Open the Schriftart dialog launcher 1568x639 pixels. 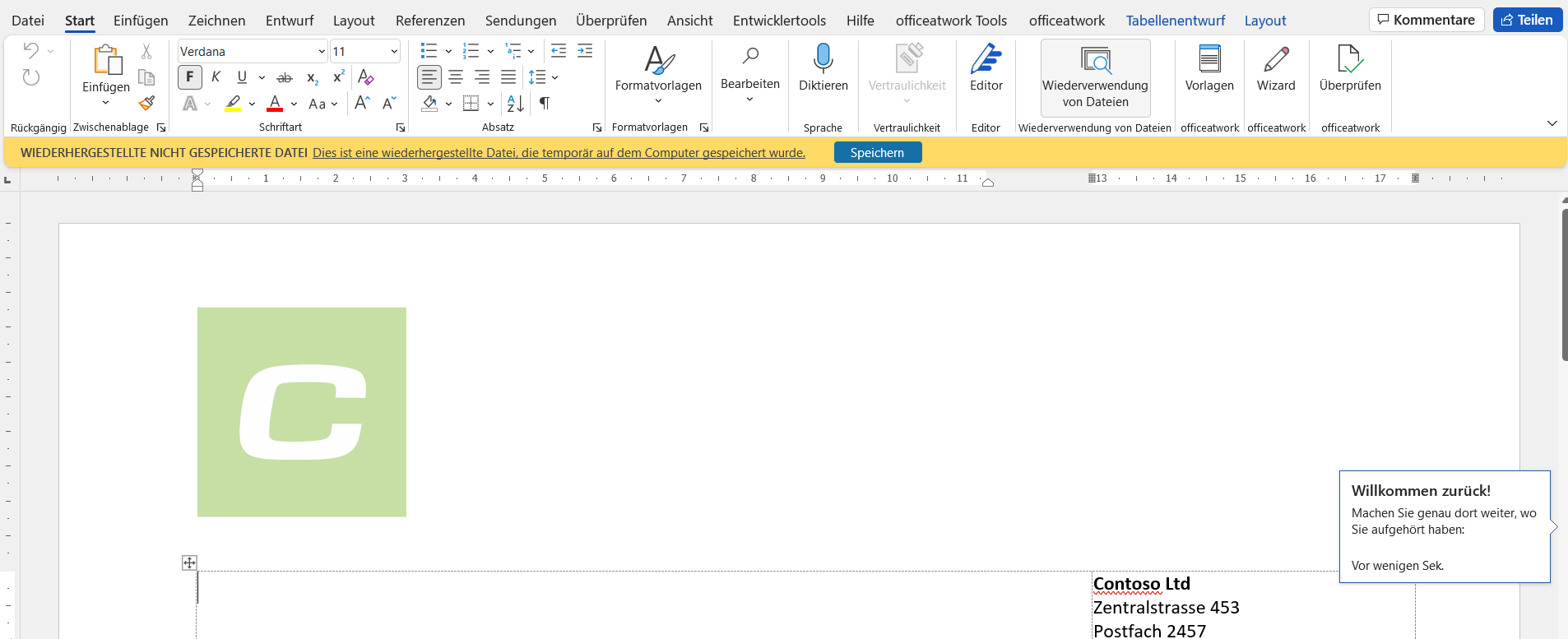pyautogui.click(x=401, y=127)
